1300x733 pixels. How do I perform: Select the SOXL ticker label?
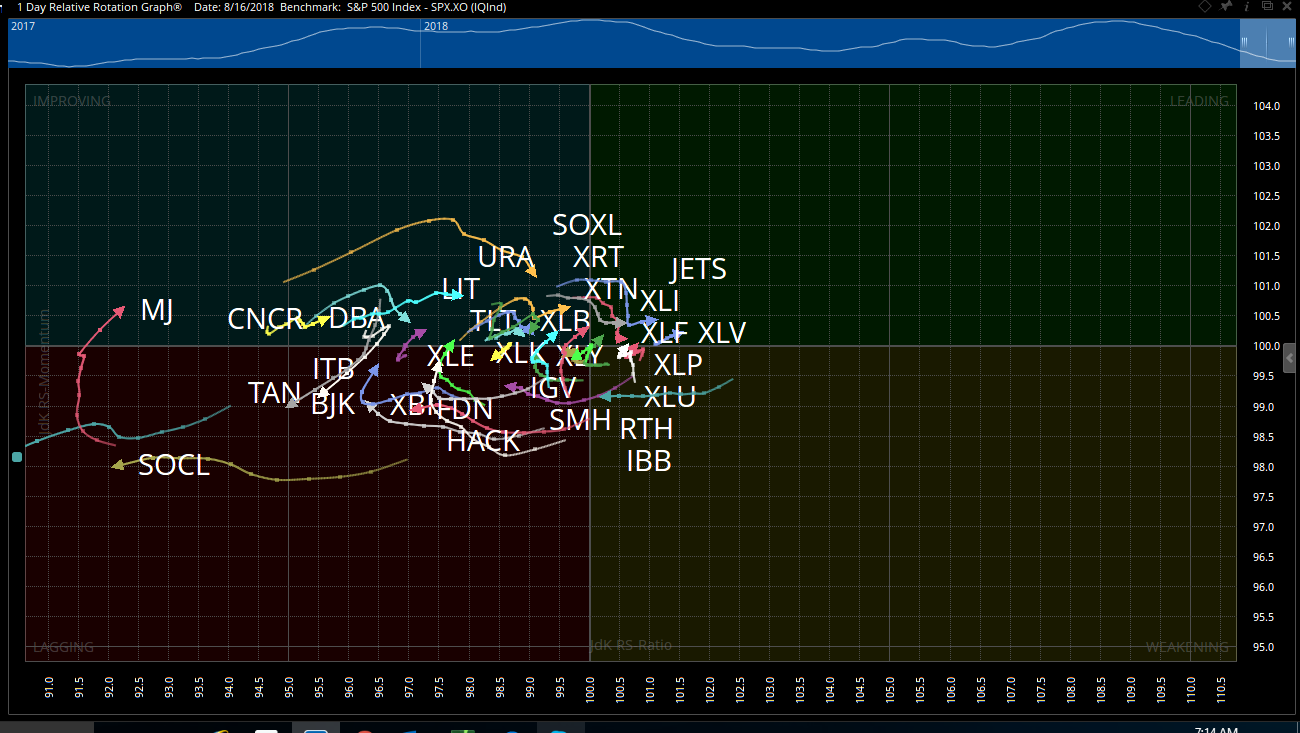(587, 225)
